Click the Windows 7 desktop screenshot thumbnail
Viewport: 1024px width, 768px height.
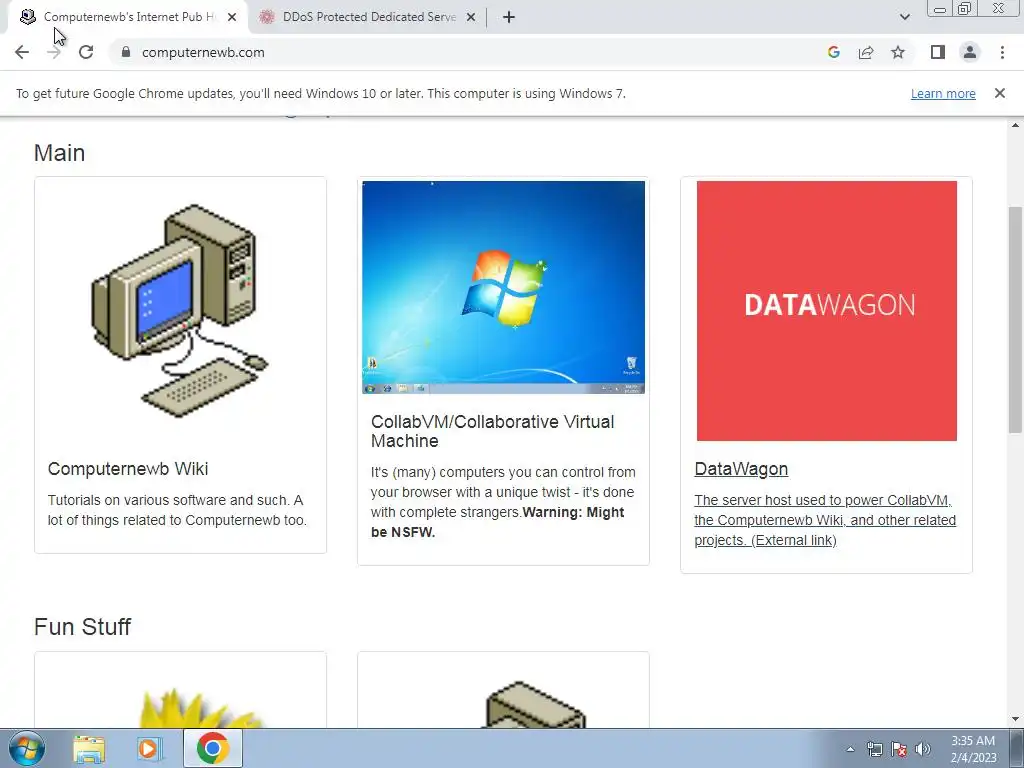504,287
